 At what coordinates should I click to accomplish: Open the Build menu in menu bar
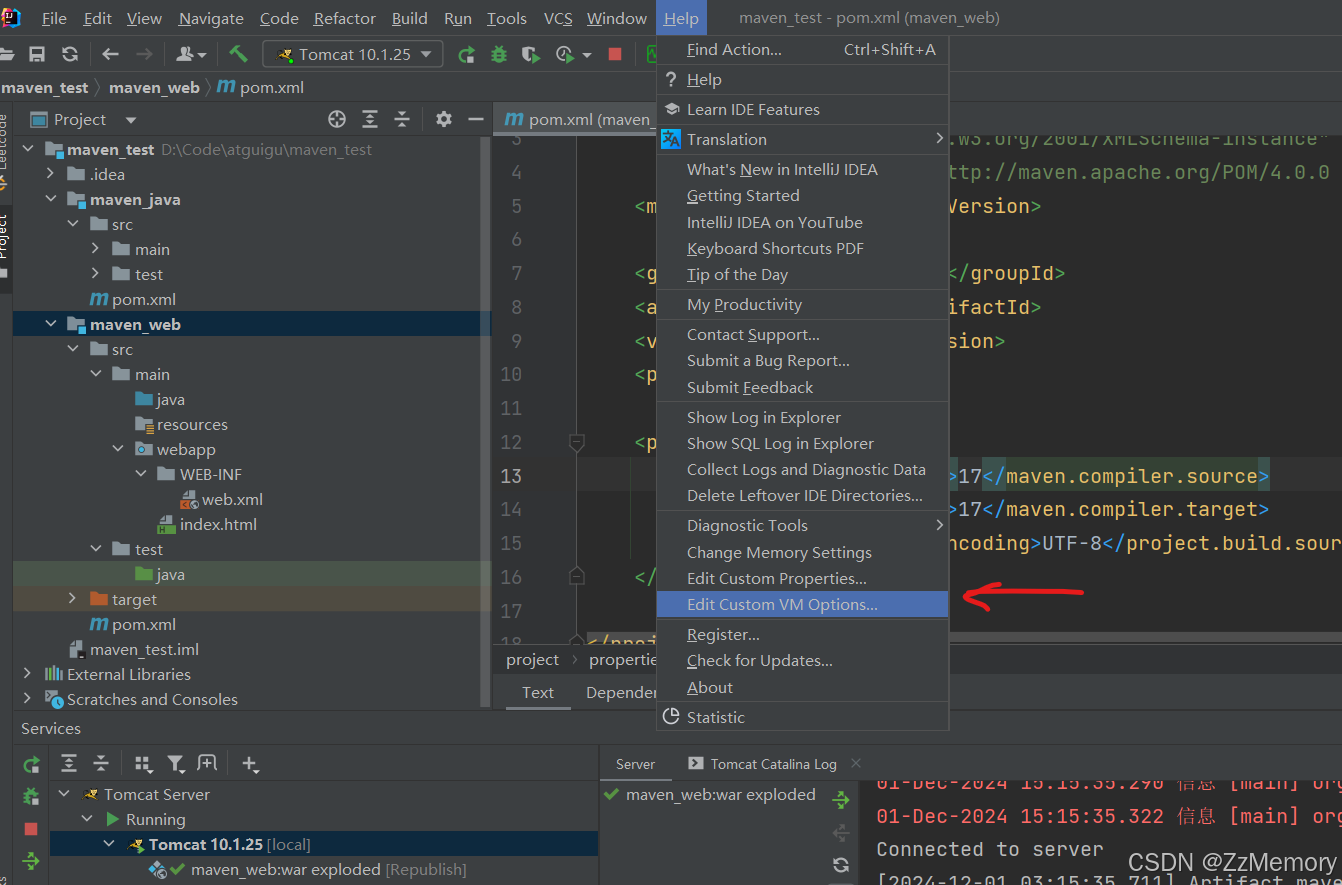tap(409, 18)
